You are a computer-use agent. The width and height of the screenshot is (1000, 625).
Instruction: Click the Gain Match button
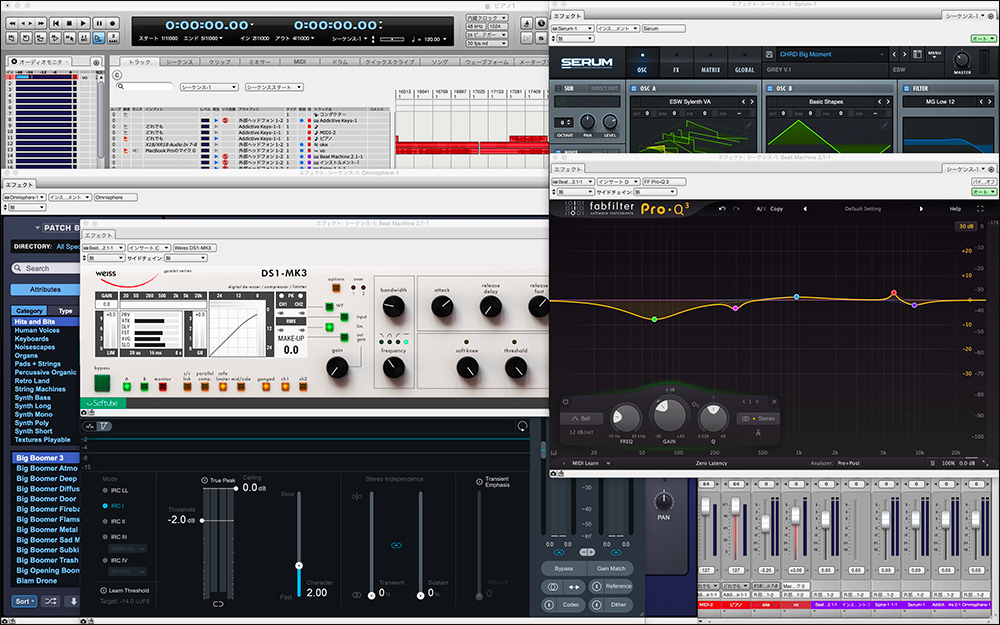coord(610,568)
